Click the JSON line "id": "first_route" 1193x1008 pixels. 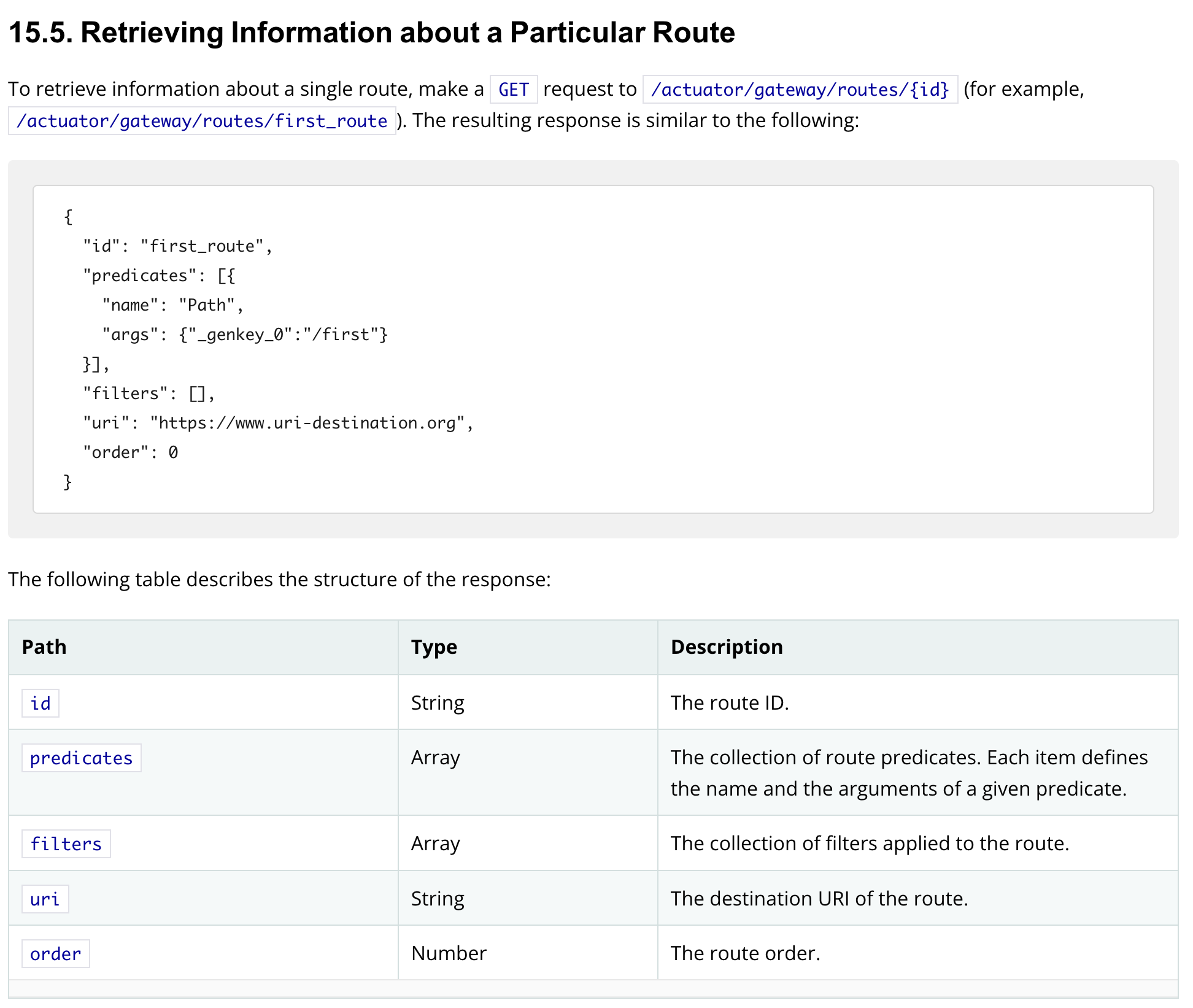[177, 246]
